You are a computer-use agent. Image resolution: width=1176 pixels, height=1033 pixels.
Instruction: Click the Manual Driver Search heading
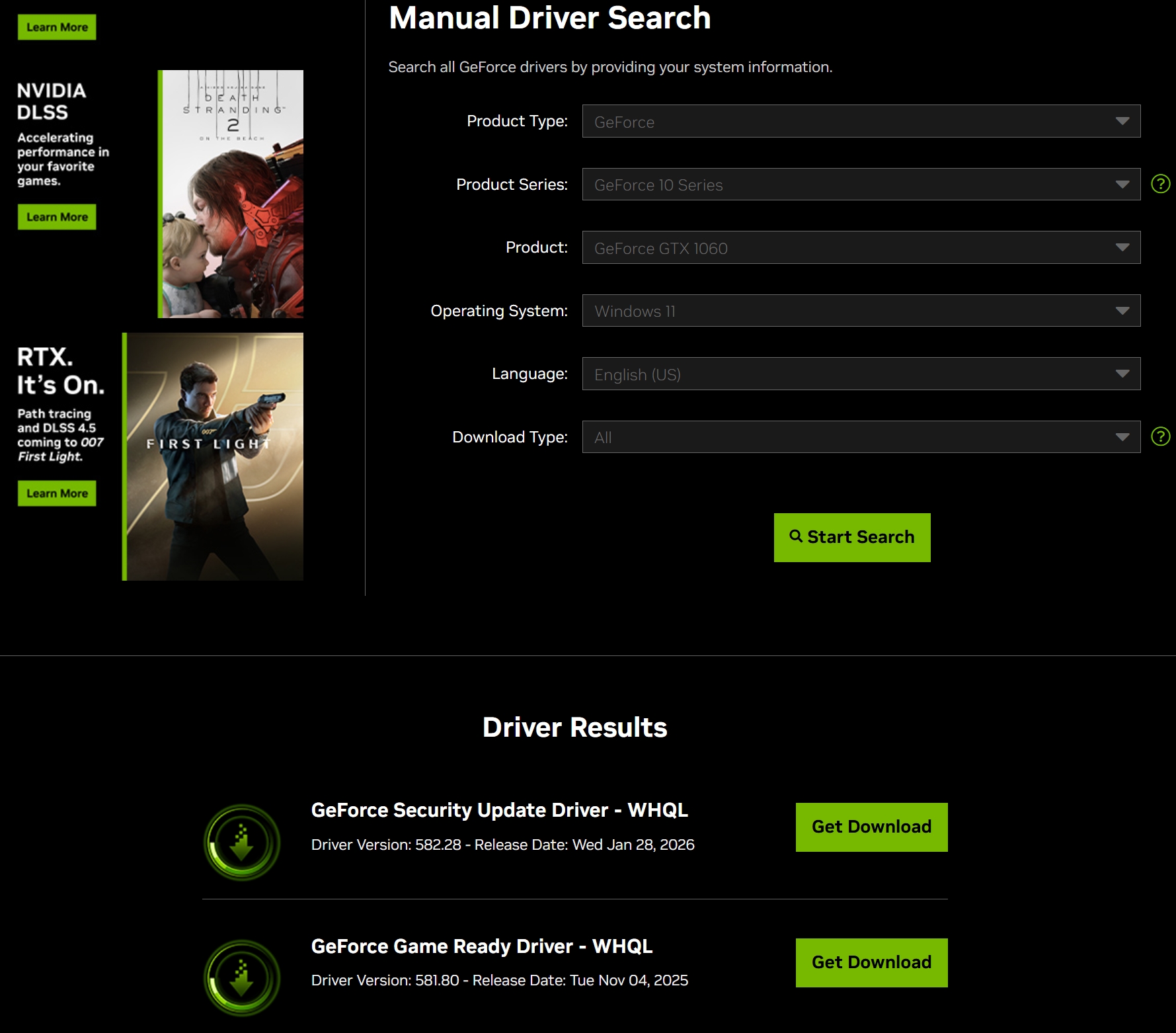[550, 18]
